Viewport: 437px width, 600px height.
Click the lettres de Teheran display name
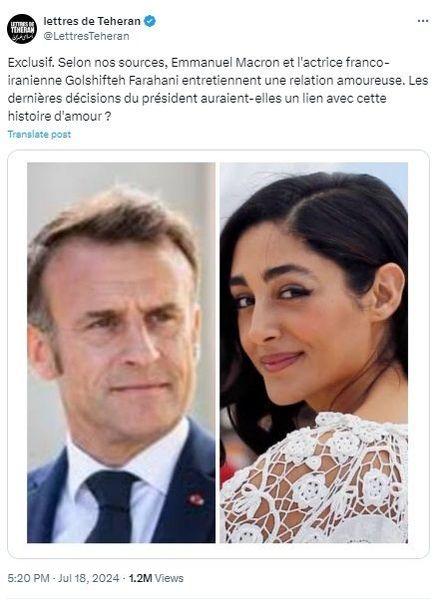tap(92, 21)
